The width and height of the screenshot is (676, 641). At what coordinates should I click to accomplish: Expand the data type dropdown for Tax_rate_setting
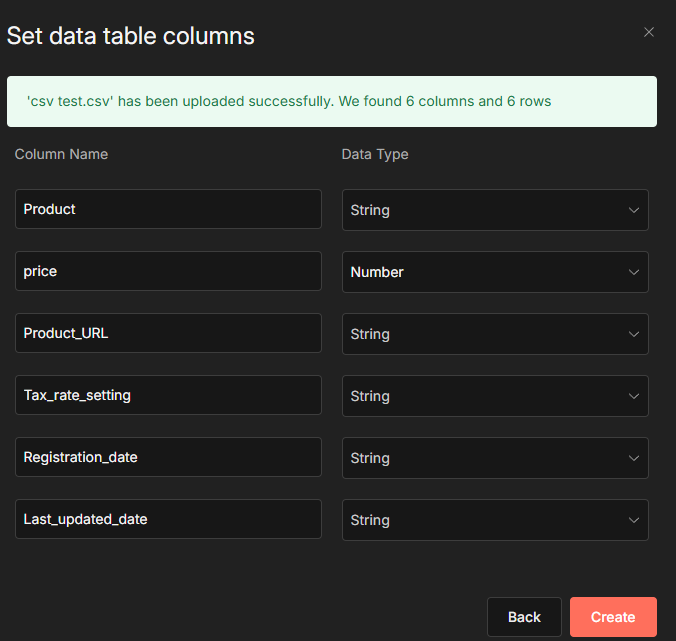click(494, 396)
